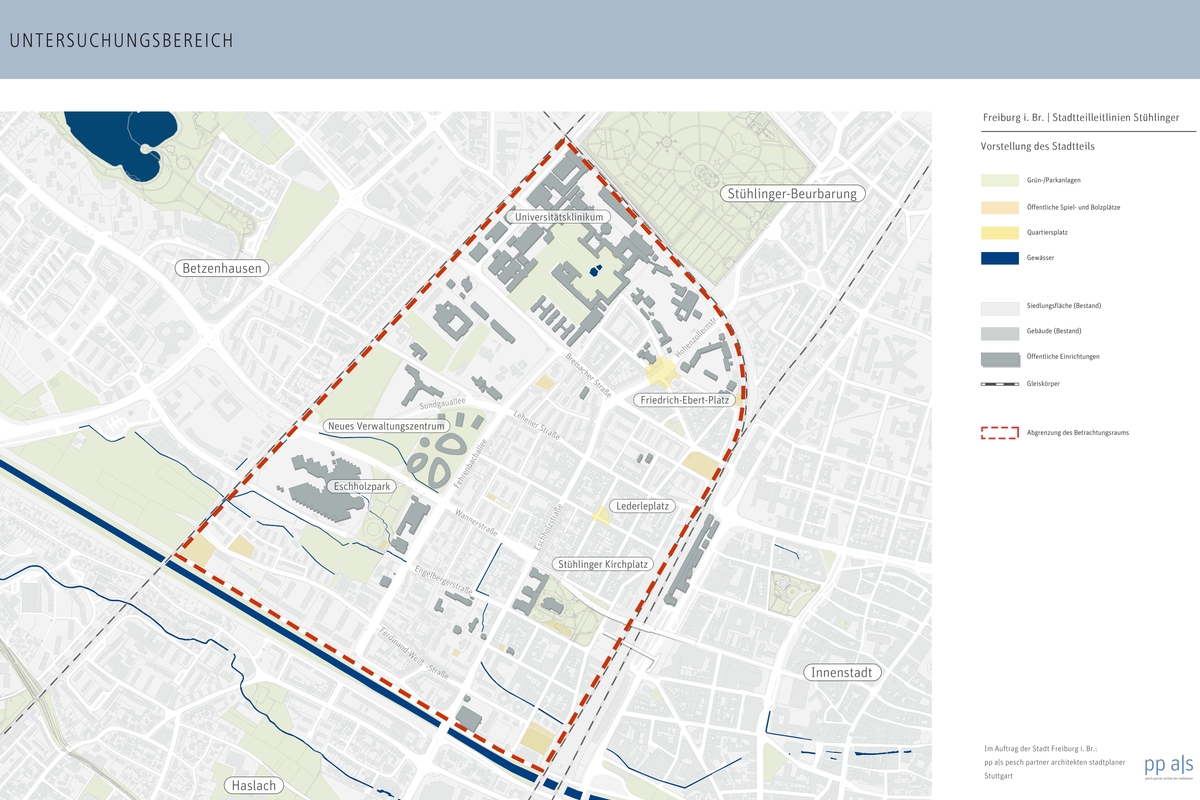Screen dimensions: 1200x800
Task: Select the 'Fehrenbachallee' street name
Action: [470, 464]
